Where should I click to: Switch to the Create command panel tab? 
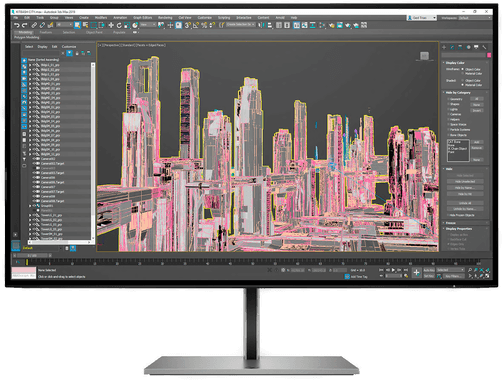coord(444,47)
